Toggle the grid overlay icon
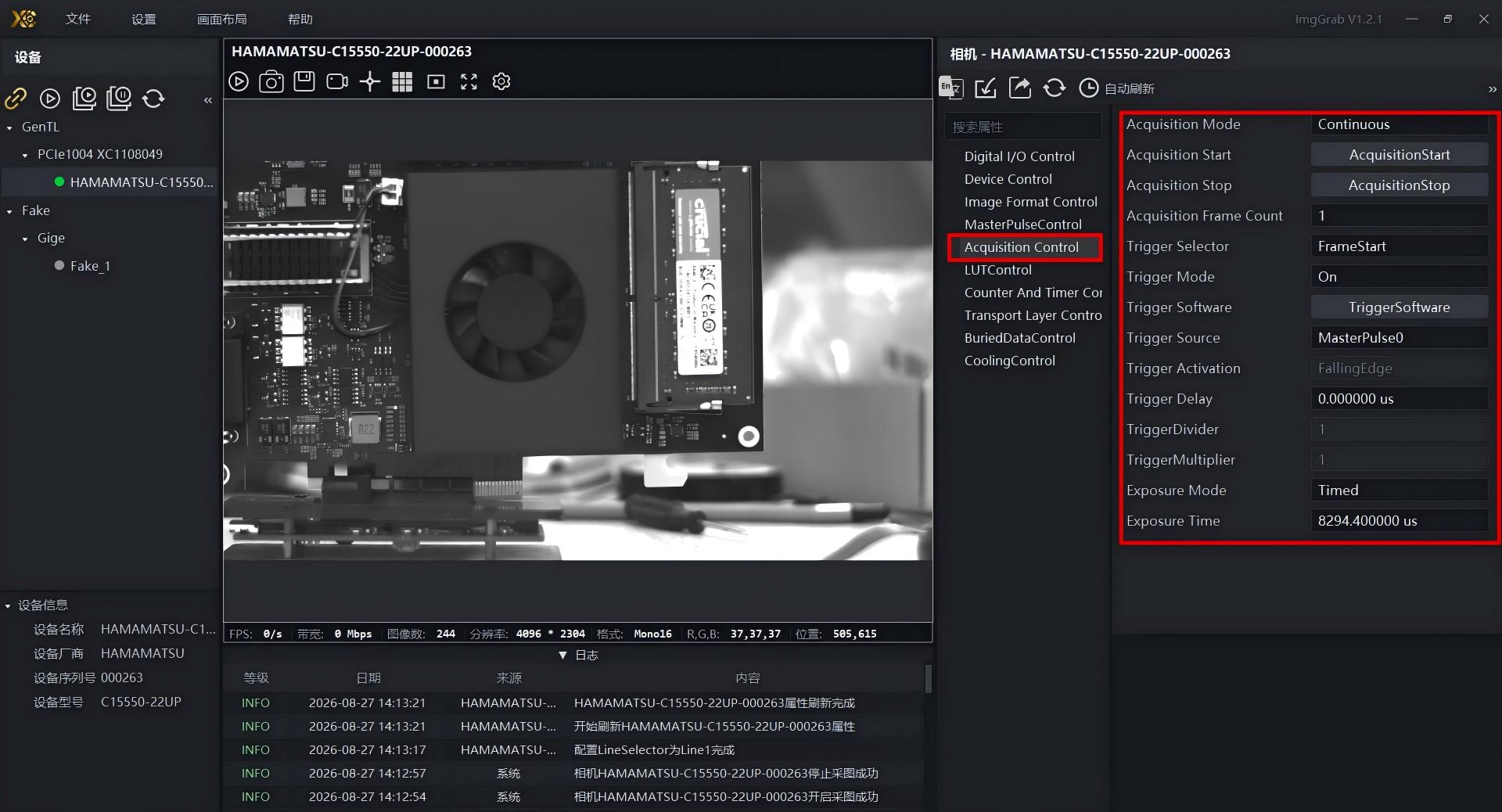This screenshot has height=812, width=1502. coord(402,81)
